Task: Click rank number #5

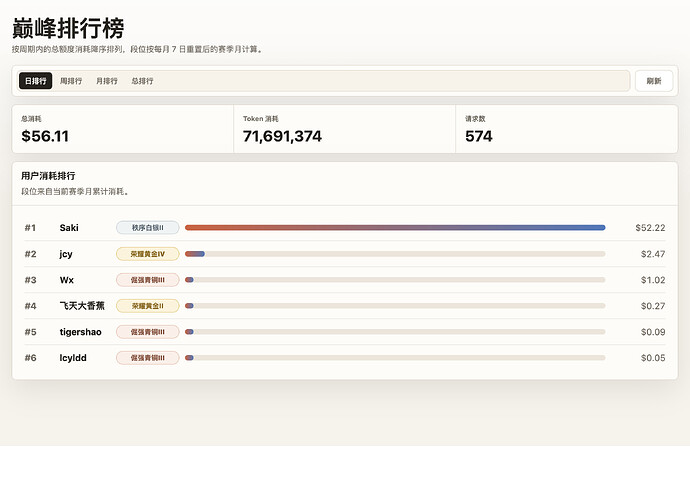Action: [30, 332]
